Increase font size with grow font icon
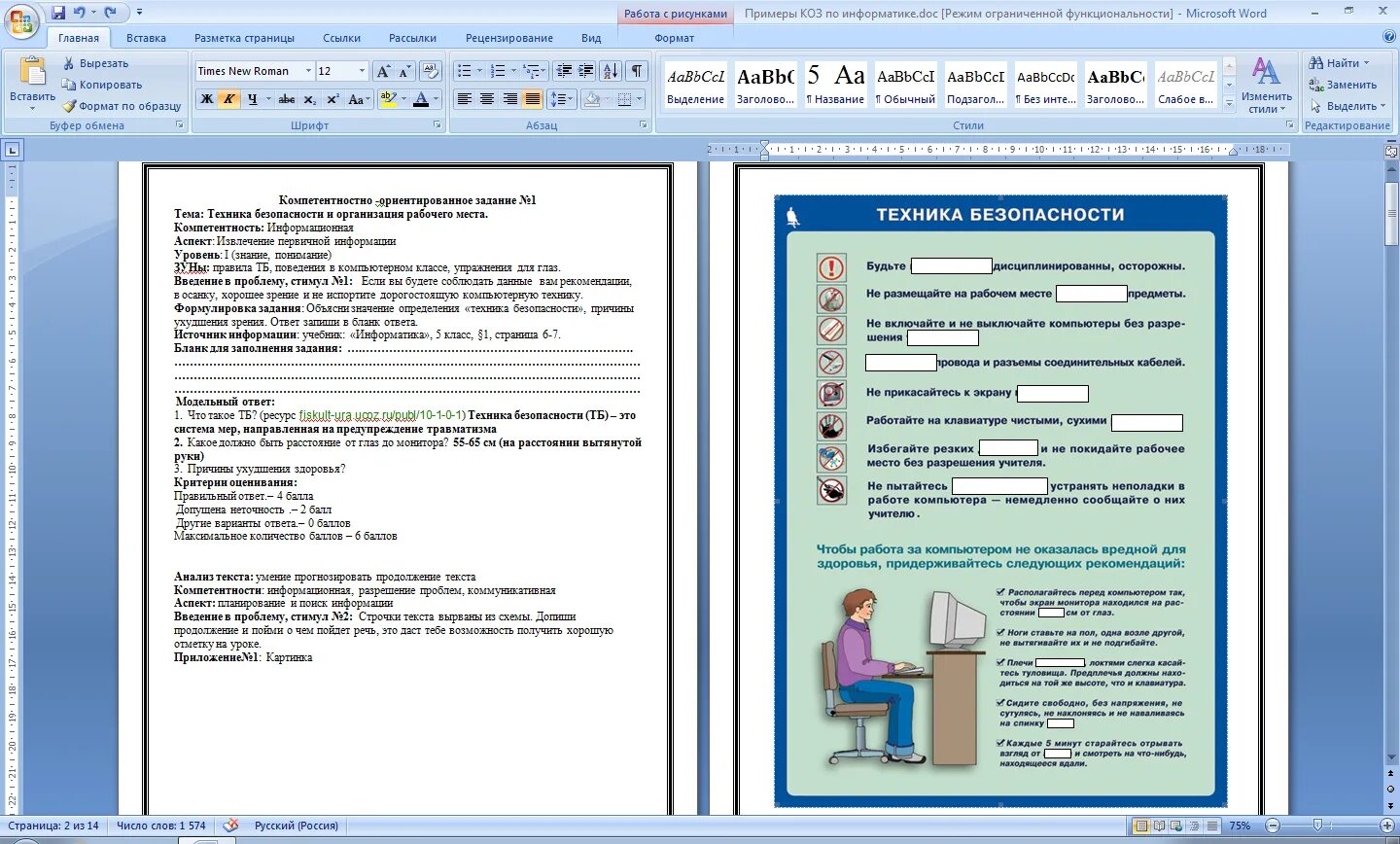The width and height of the screenshot is (1400, 844). coord(383,71)
